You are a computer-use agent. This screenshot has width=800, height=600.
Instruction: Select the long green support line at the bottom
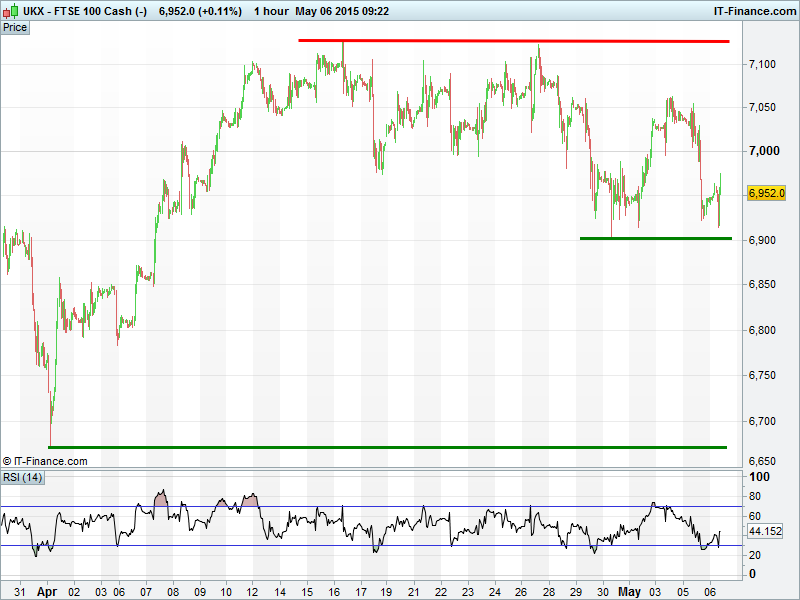(388, 447)
